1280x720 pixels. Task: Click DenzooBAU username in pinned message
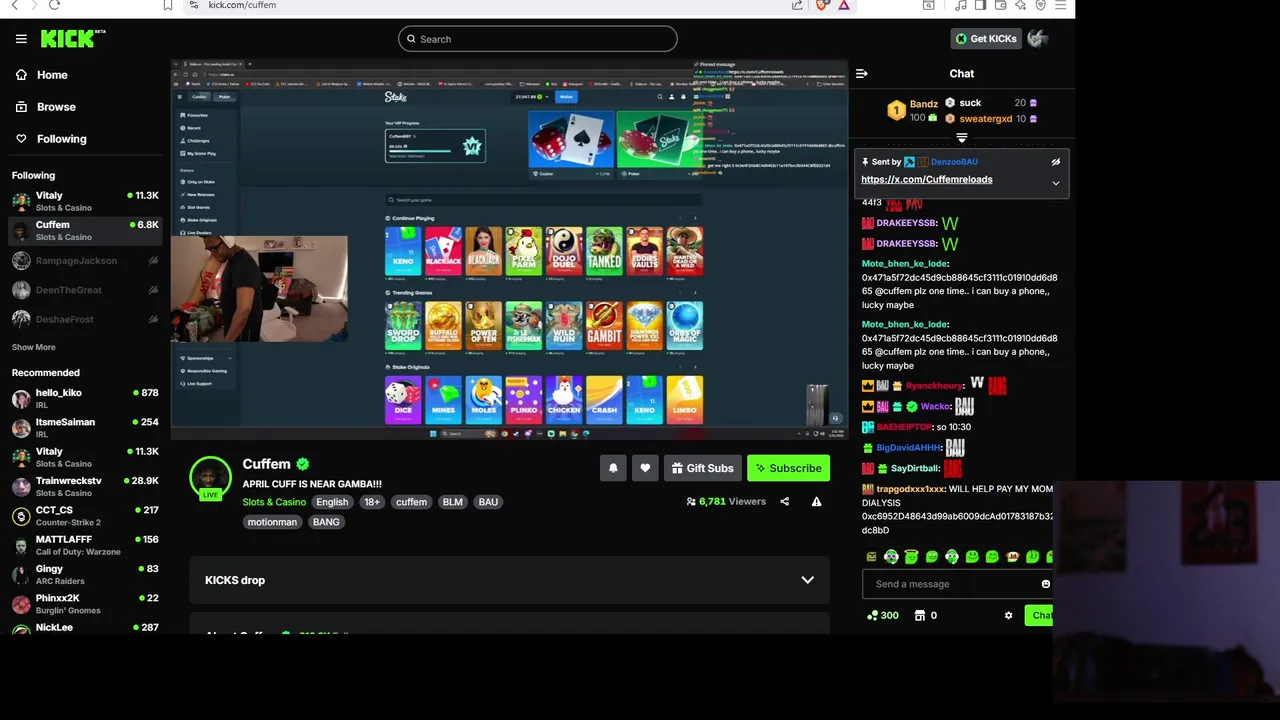pos(954,162)
